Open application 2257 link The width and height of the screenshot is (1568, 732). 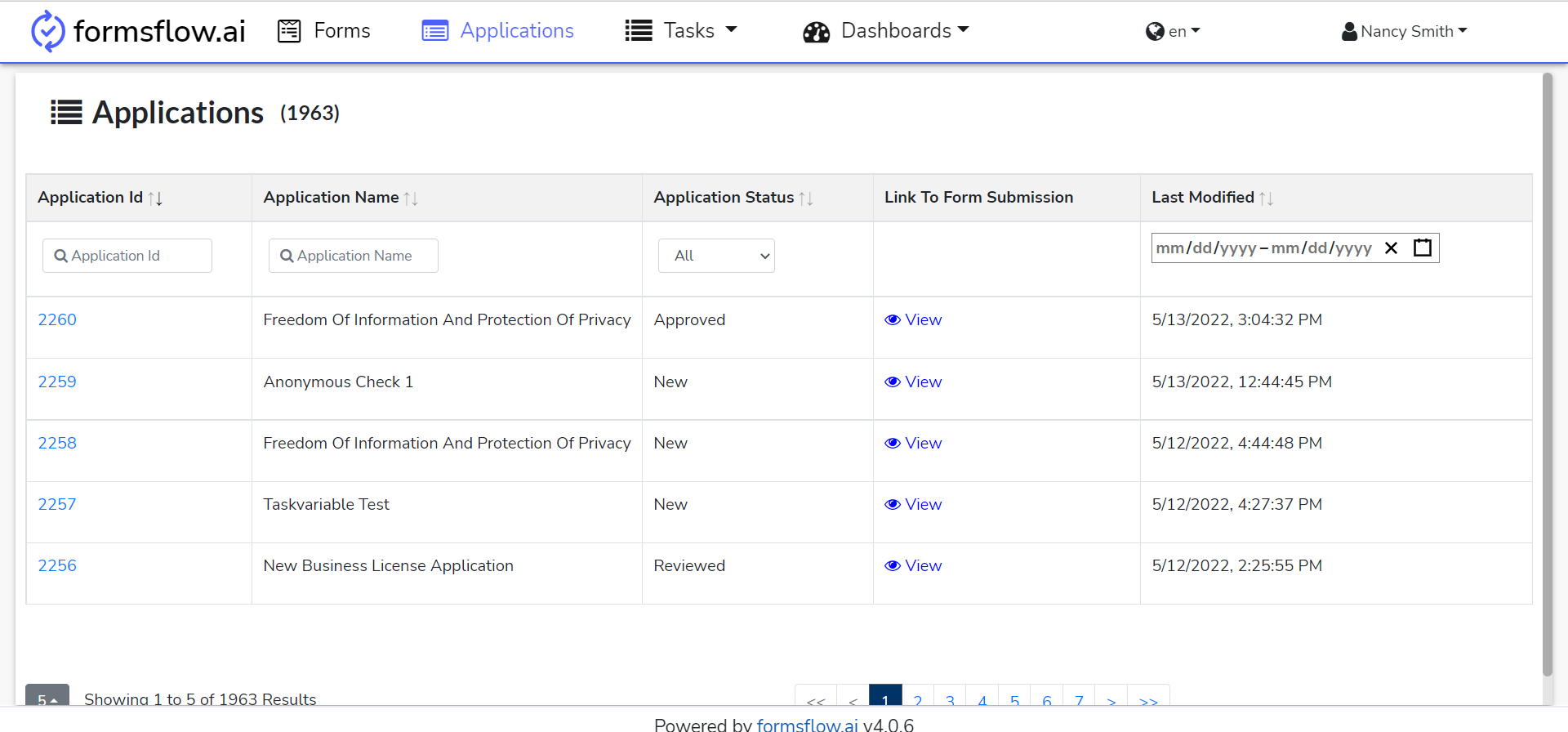click(57, 505)
